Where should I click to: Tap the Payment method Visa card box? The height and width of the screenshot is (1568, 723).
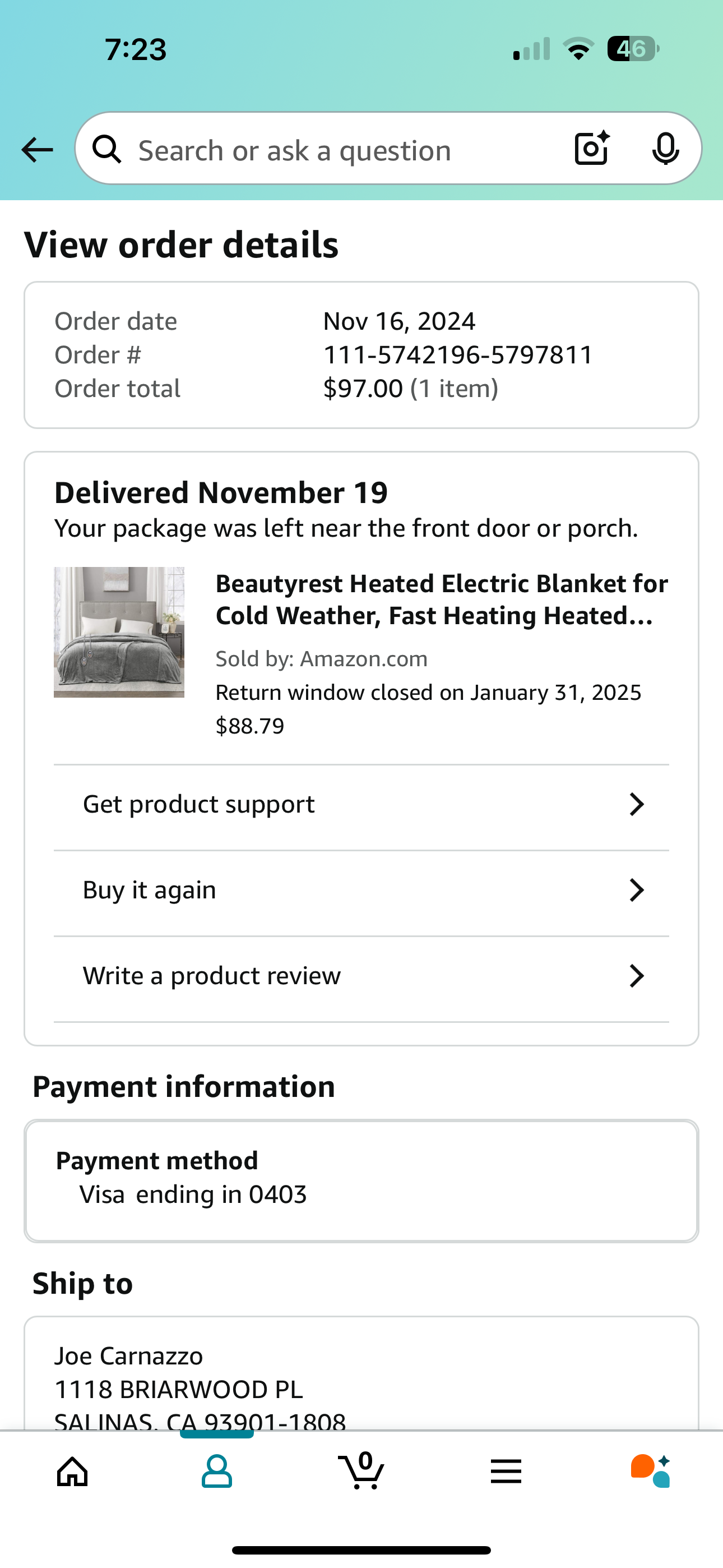point(361,1181)
